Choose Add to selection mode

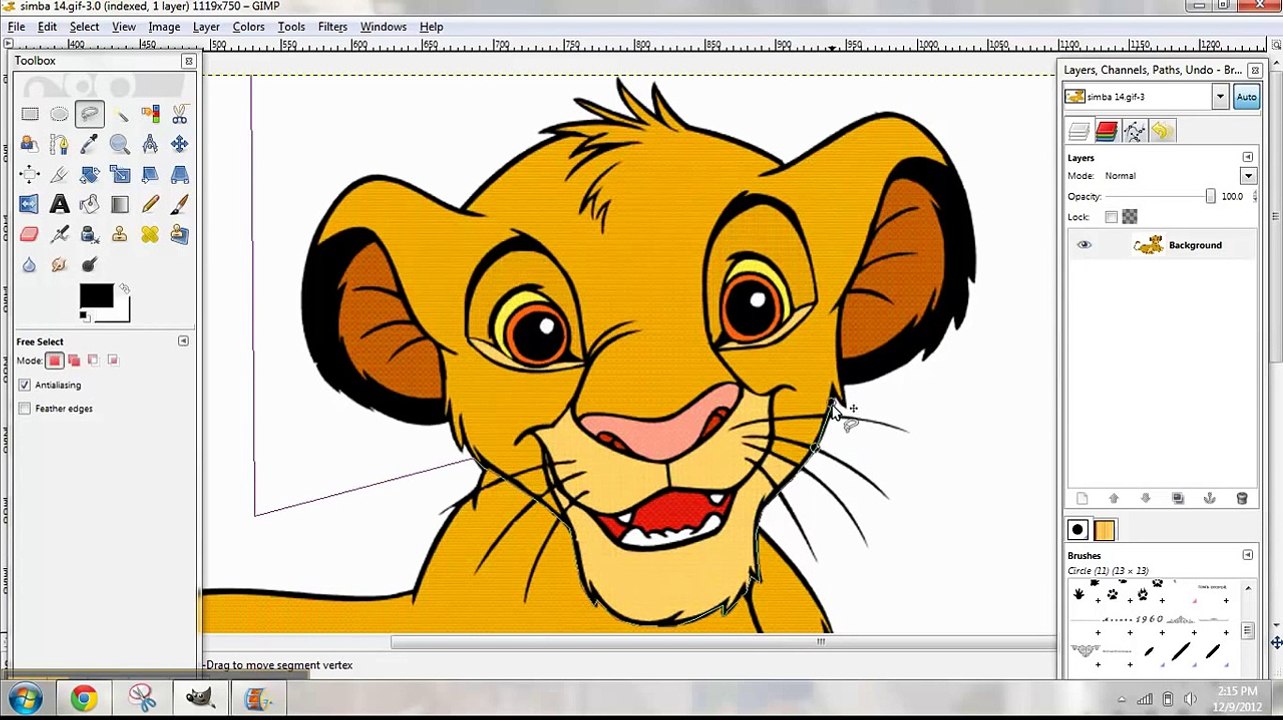pyautogui.click(x=74, y=360)
